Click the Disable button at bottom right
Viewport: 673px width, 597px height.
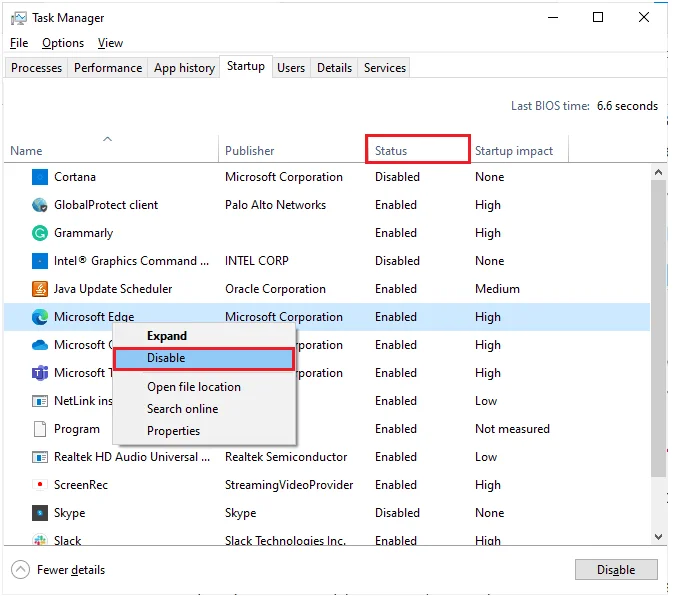click(x=616, y=570)
